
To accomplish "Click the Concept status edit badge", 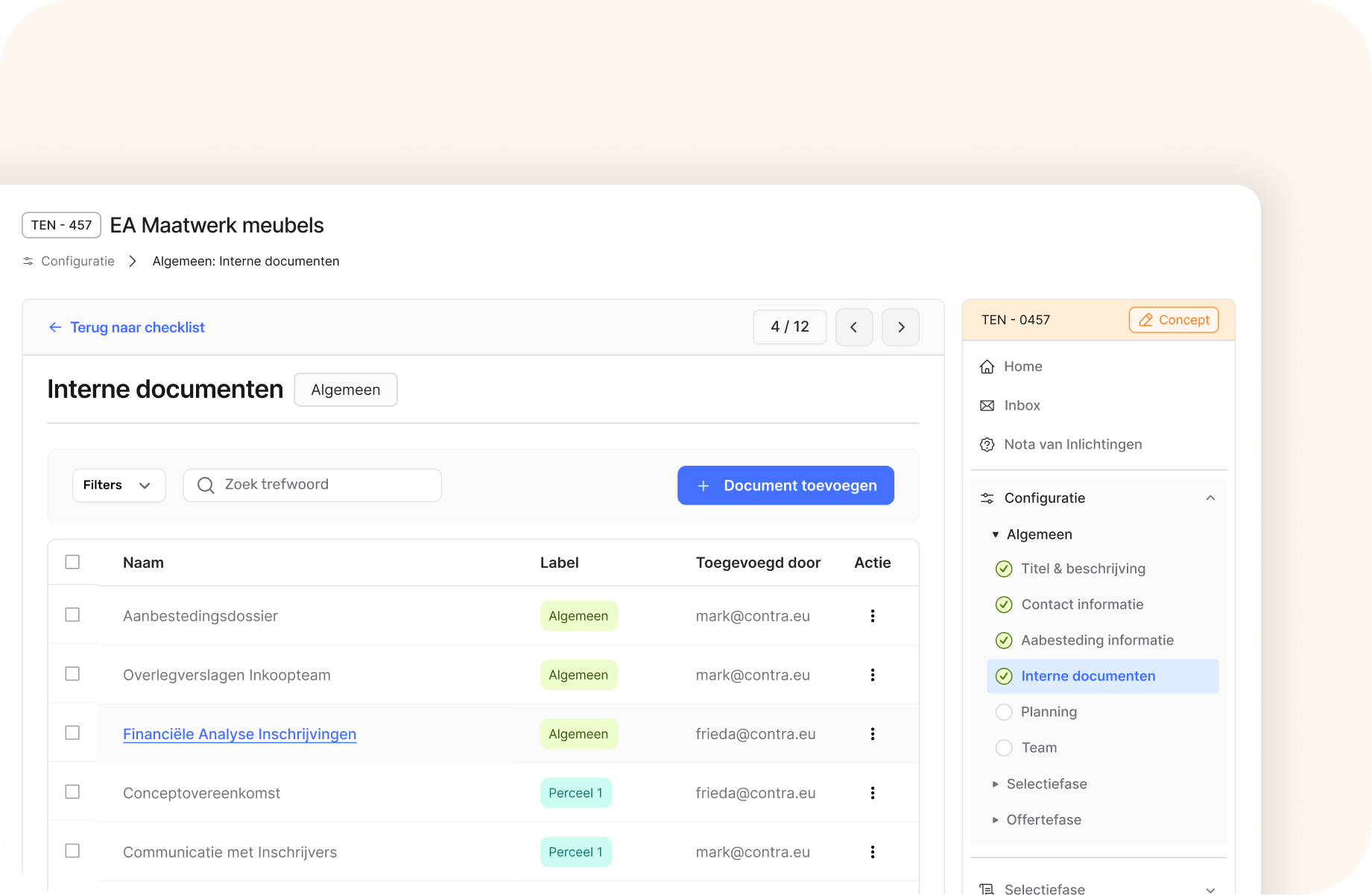I will point(1173,320).
